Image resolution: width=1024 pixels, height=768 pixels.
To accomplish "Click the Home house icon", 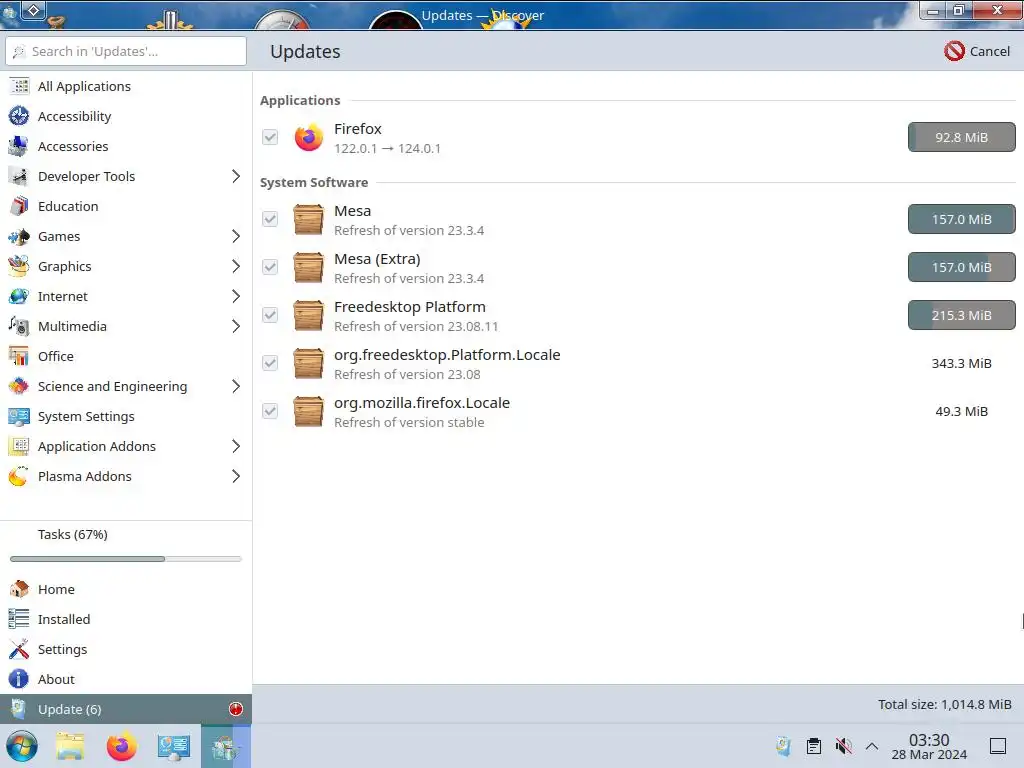I will tap(19, 589).
